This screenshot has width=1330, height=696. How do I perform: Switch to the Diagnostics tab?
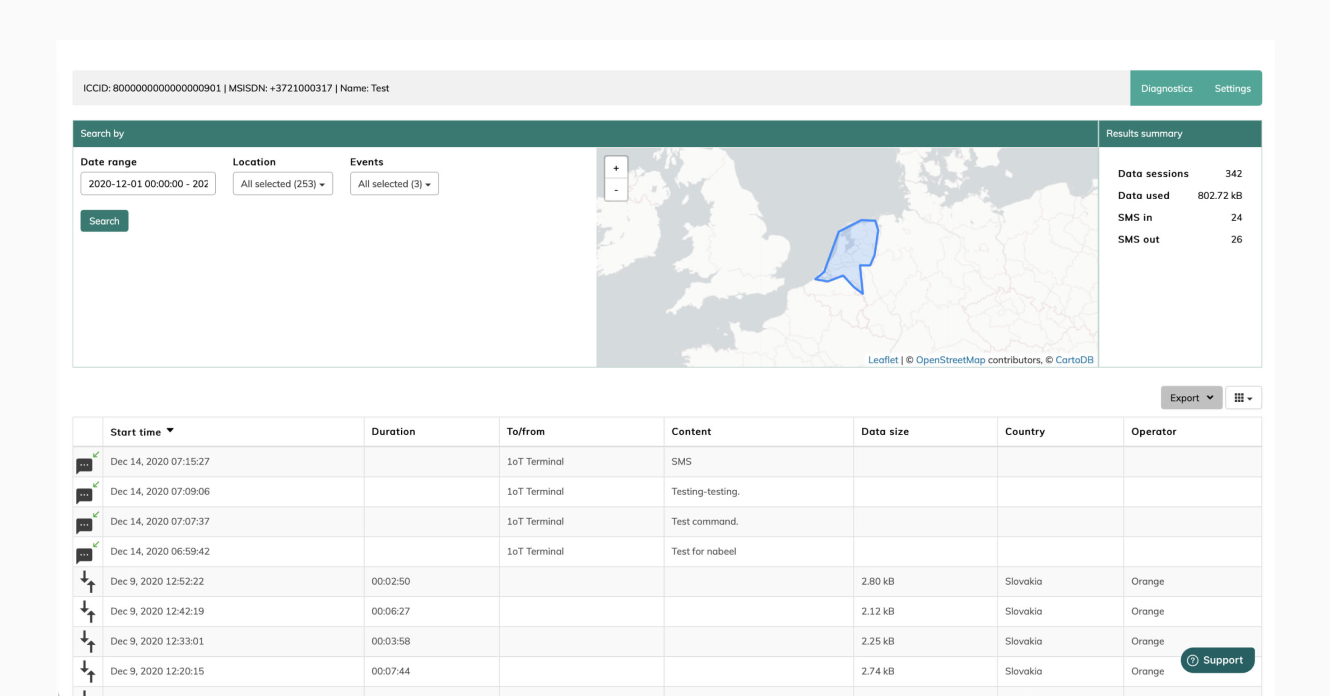point(1166,88)
